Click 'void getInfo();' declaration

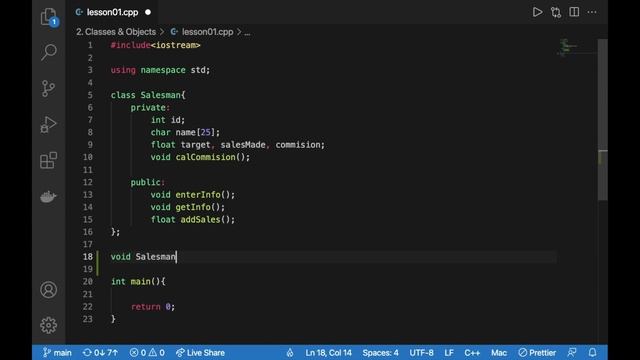(x=188, y=207)
